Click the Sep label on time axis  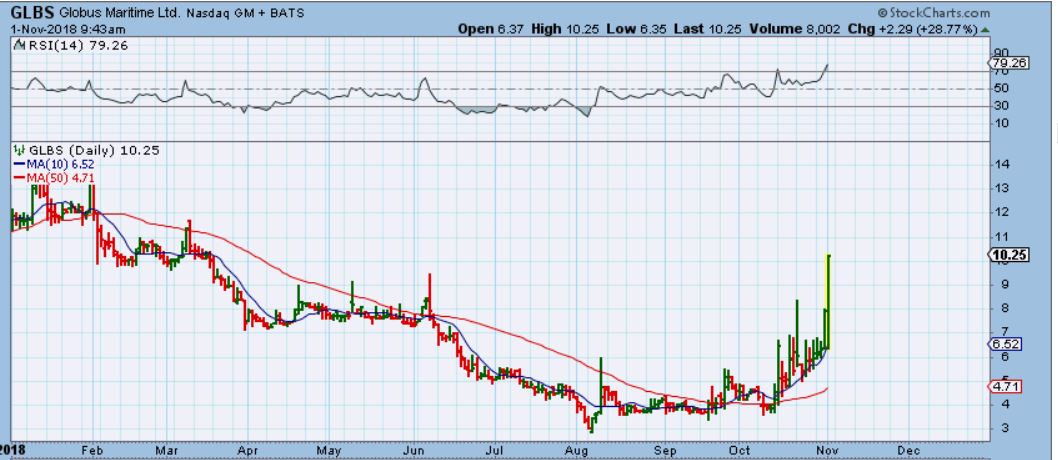point(666,451)
